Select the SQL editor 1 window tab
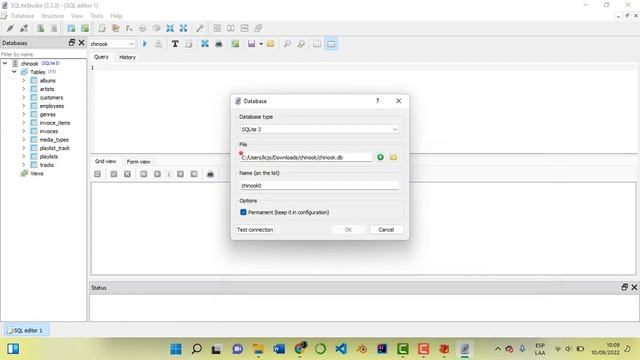This screenshot has height=360, width=640. pyautogui.click(x=27, y=330)
